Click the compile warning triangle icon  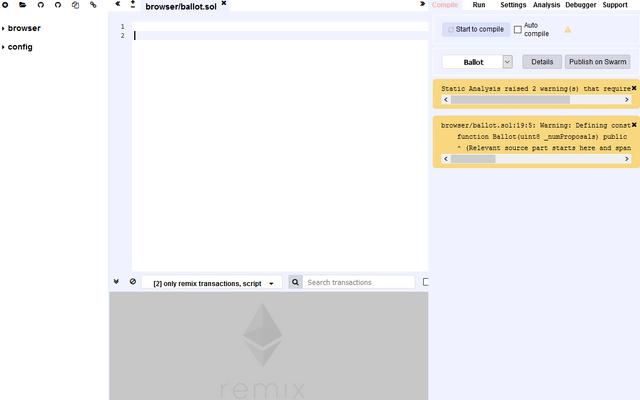567,29
